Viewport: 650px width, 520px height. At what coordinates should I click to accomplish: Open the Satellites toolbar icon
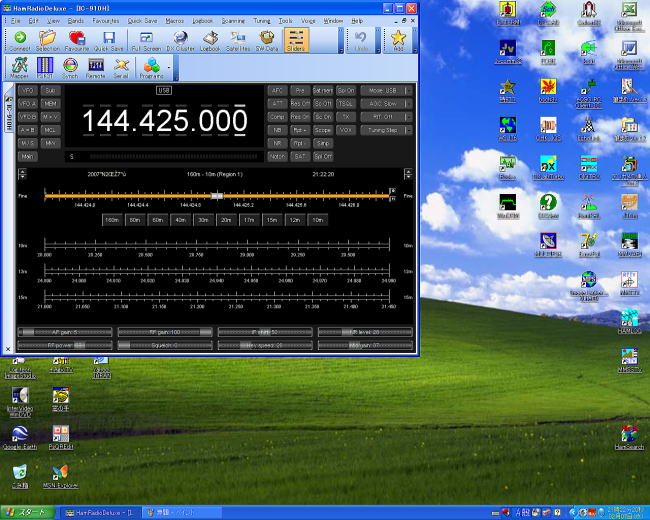point(238,41)
